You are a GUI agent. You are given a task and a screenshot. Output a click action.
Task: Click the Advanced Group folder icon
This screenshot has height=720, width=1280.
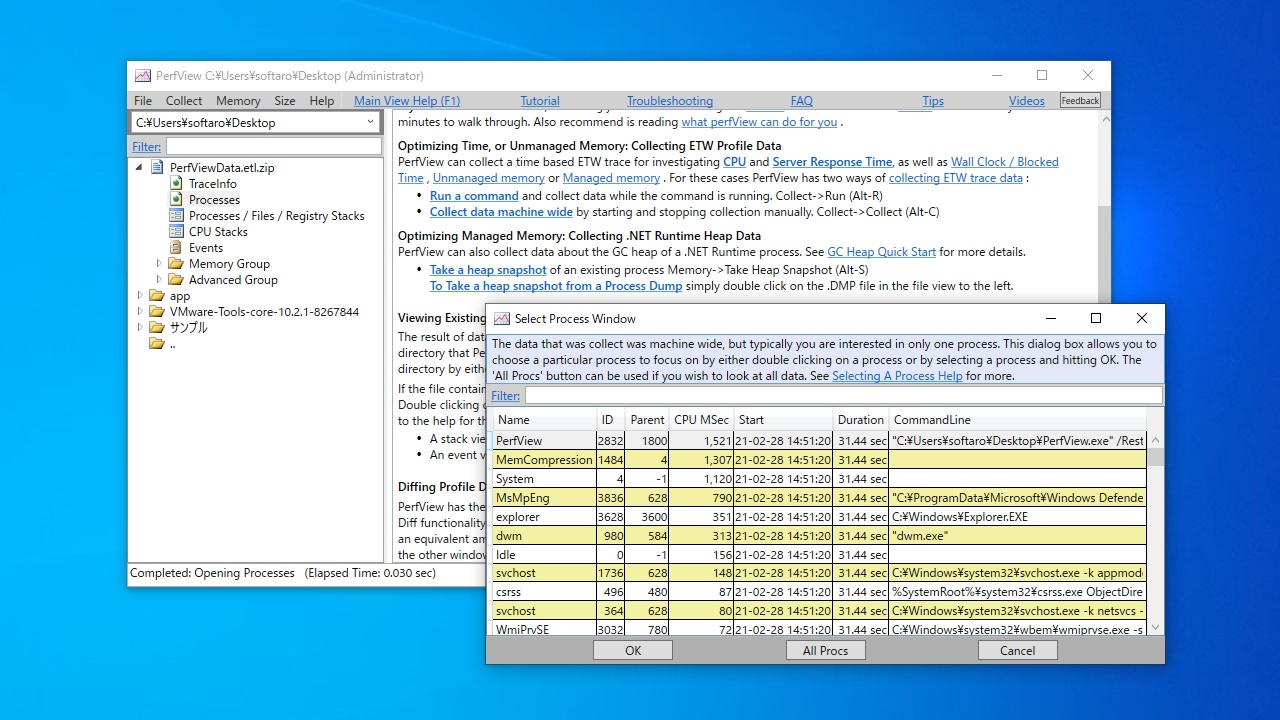[x=176, y=280]
